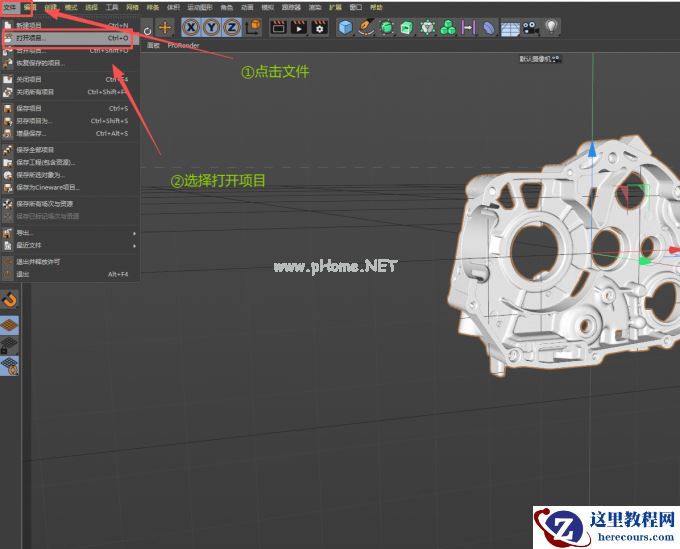The image size is (680, 549).
Task: Enable snapping with the magnet icon
Action: tap(9, 300)
